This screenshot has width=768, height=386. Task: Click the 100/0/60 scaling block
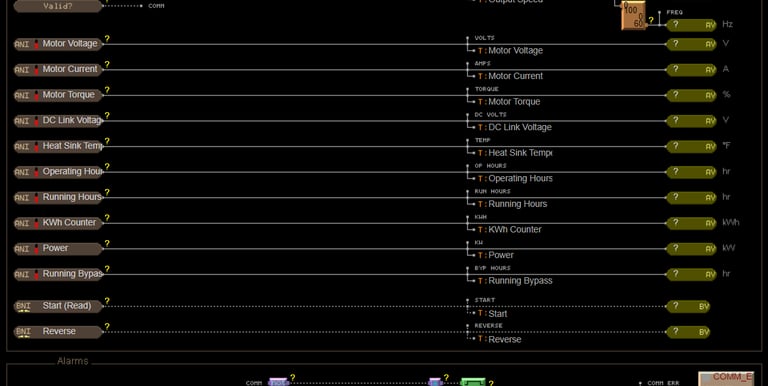click(x=633, y=16)
